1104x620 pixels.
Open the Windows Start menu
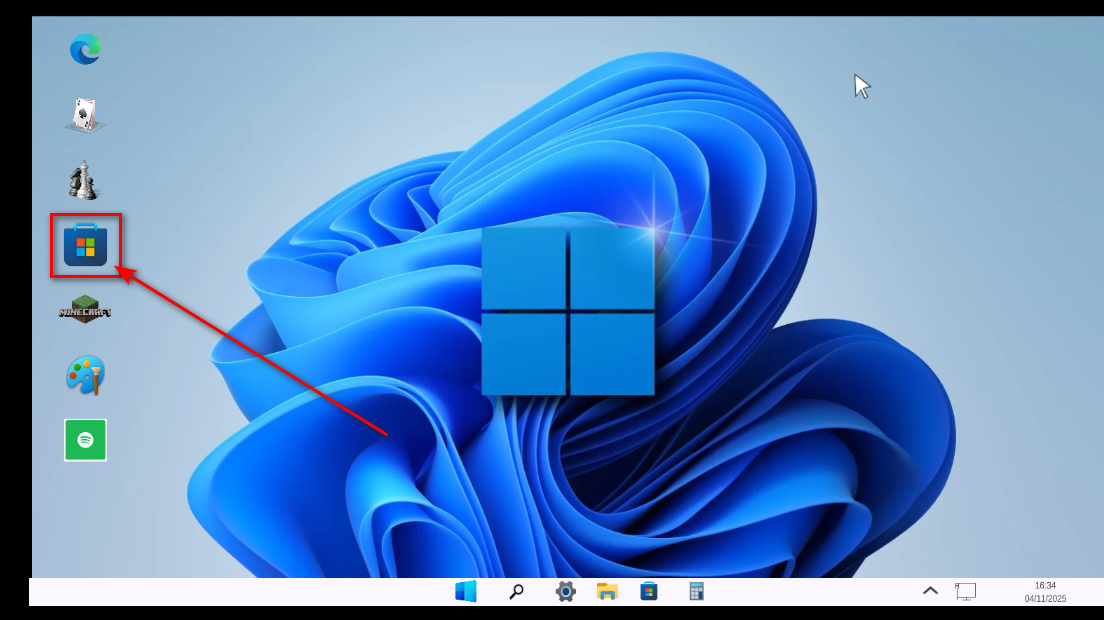(466, 591)
